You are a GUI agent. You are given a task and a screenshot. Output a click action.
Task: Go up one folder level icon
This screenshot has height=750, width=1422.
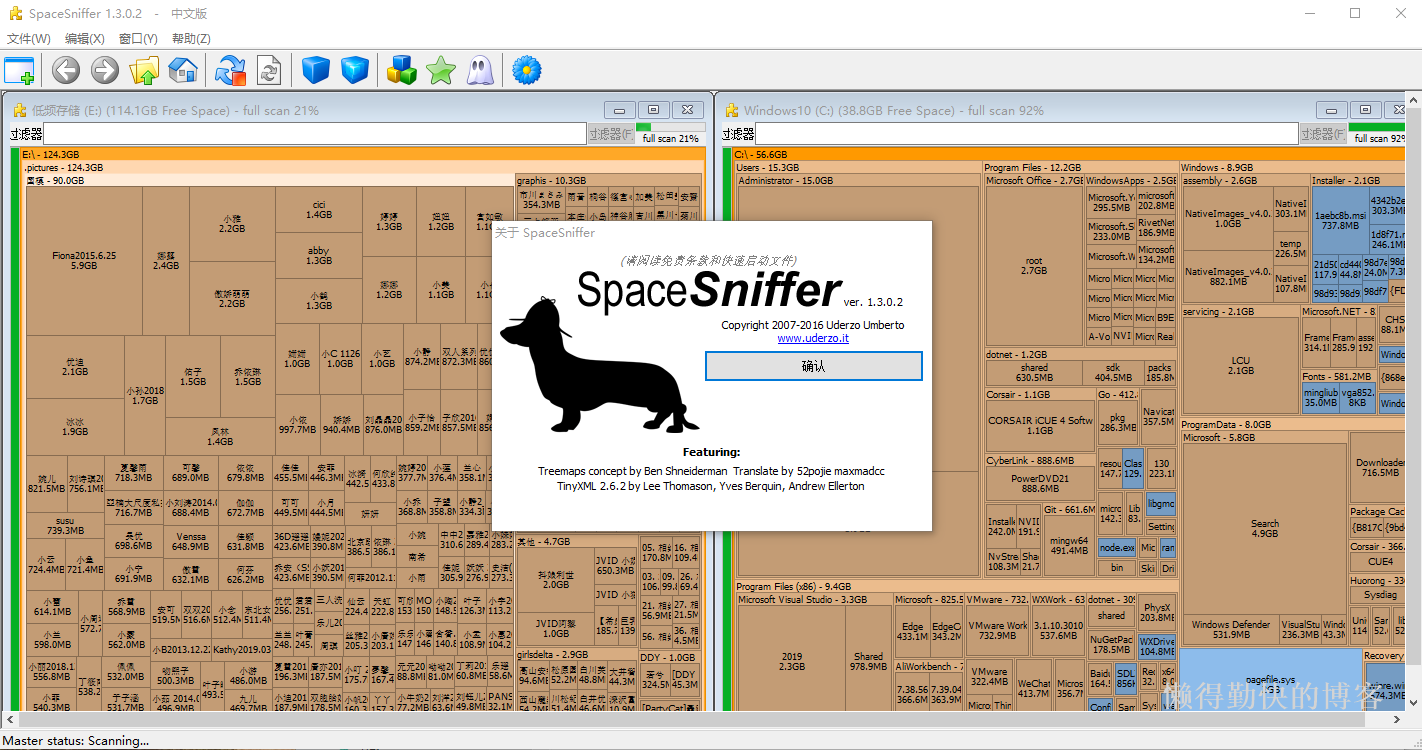[x=144, y=70]
